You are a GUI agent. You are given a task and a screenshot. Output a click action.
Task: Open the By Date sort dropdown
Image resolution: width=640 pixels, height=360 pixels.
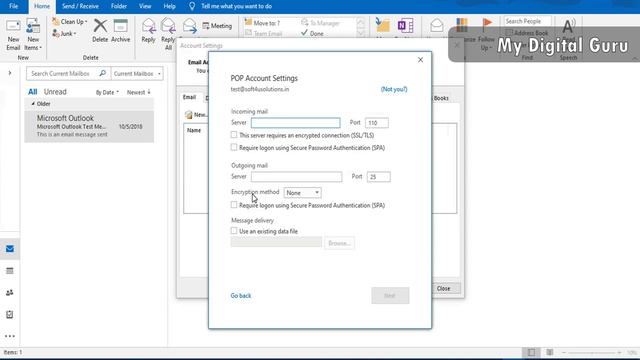(x=107, y=92)
